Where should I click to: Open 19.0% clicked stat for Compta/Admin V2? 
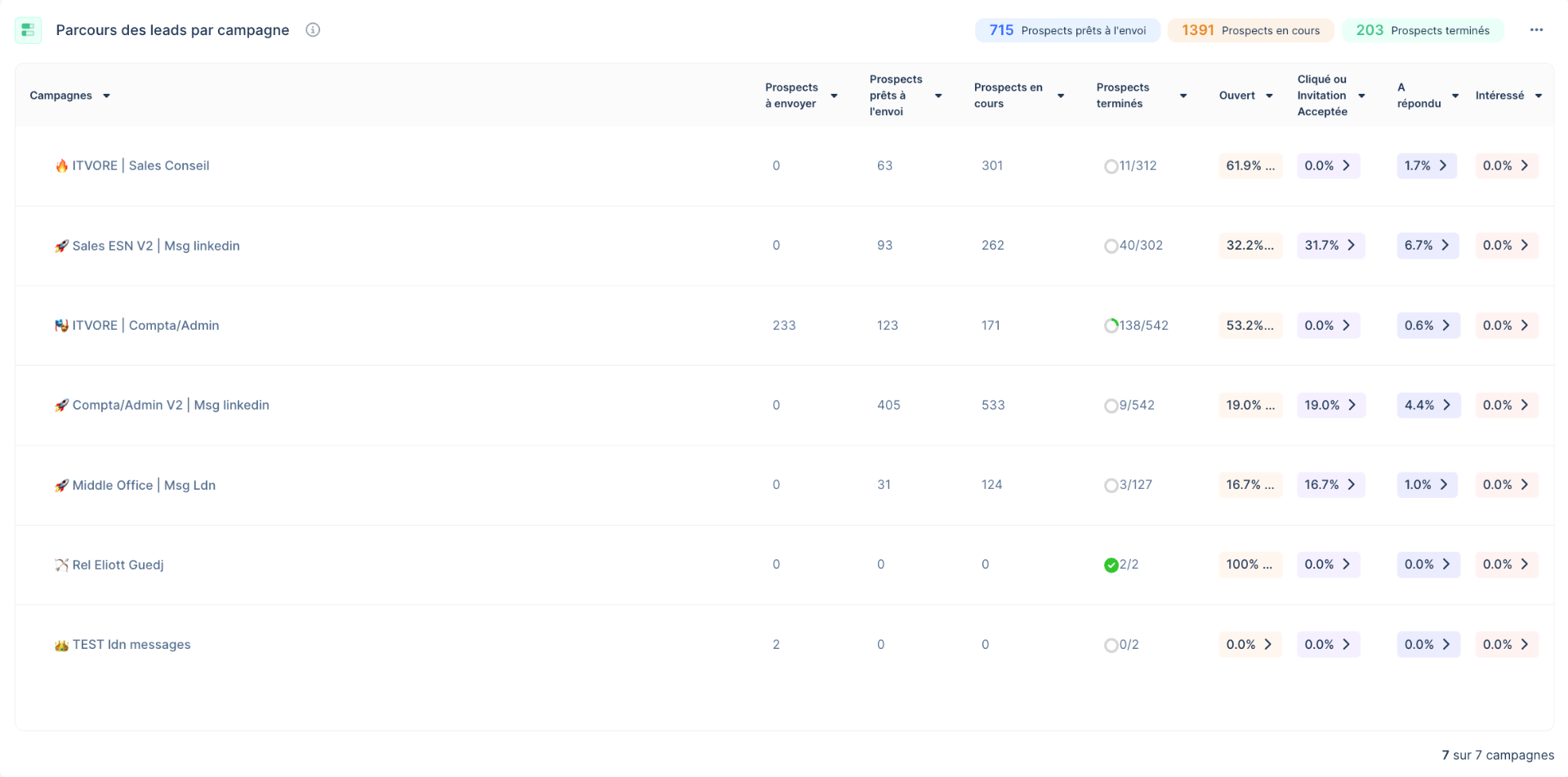(1331, 406)
